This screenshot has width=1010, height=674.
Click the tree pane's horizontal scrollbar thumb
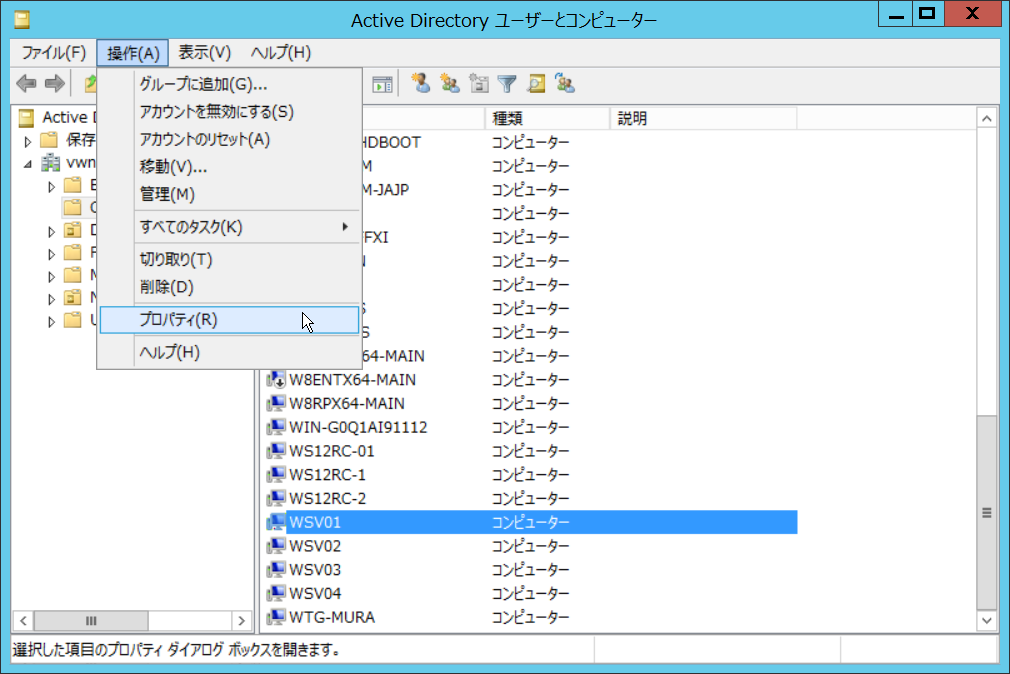(x=91, y=621)
